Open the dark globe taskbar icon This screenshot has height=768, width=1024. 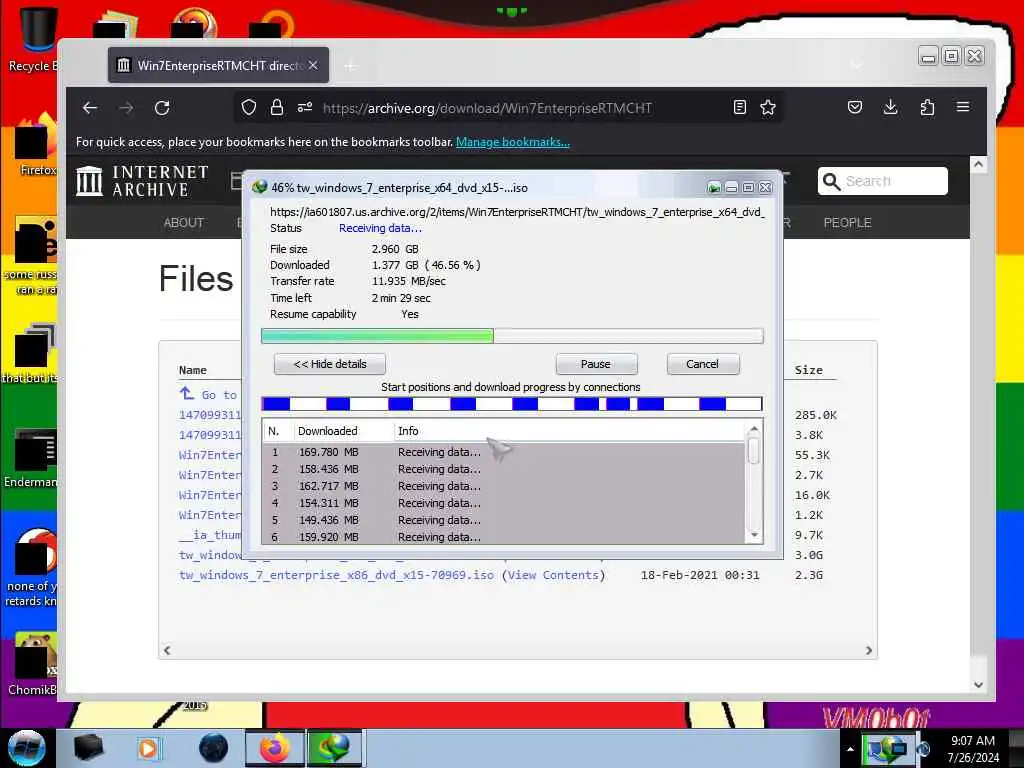click(x=214, y=748)
